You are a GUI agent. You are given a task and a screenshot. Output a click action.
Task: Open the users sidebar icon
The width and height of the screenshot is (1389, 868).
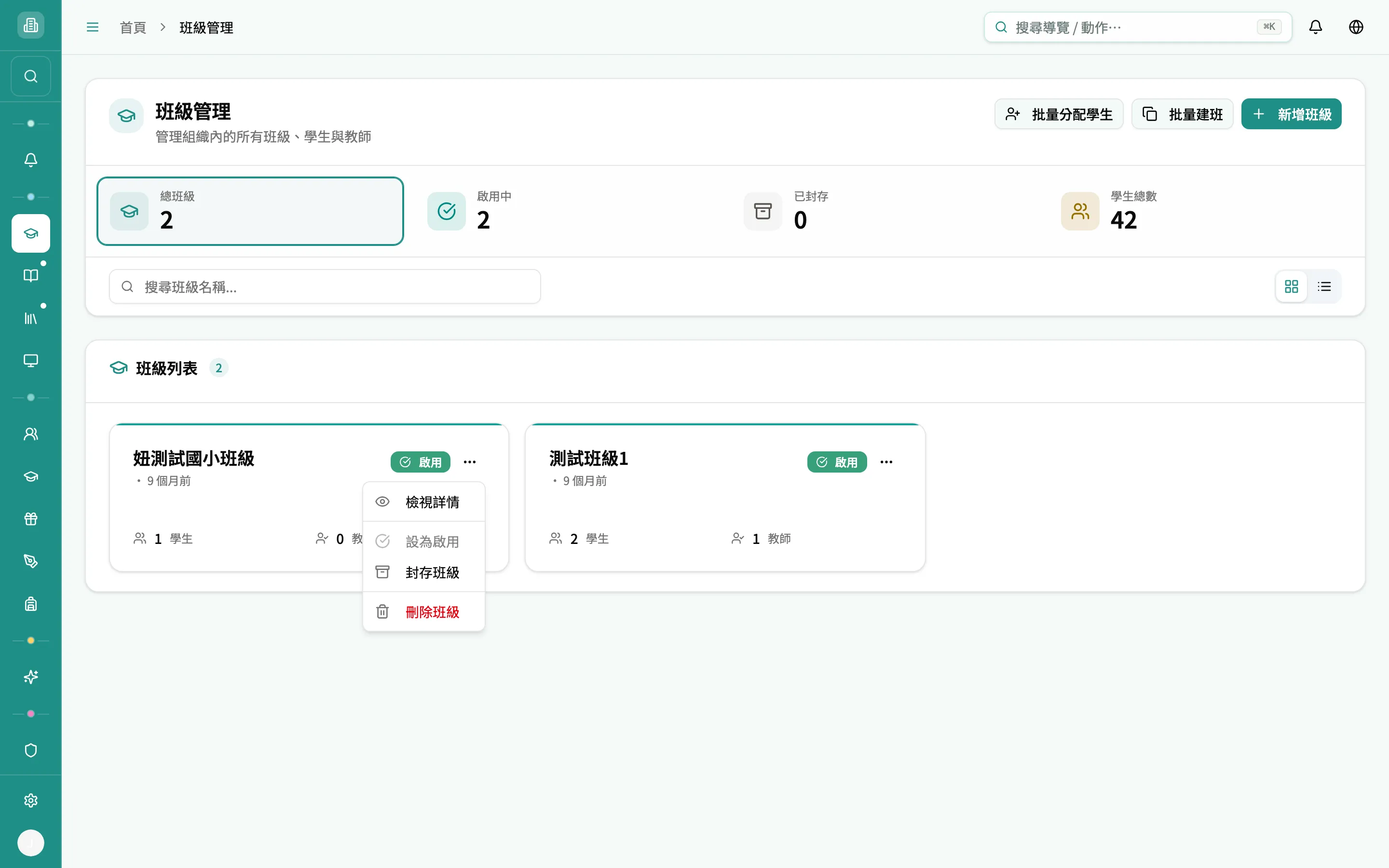click(30, 434)
